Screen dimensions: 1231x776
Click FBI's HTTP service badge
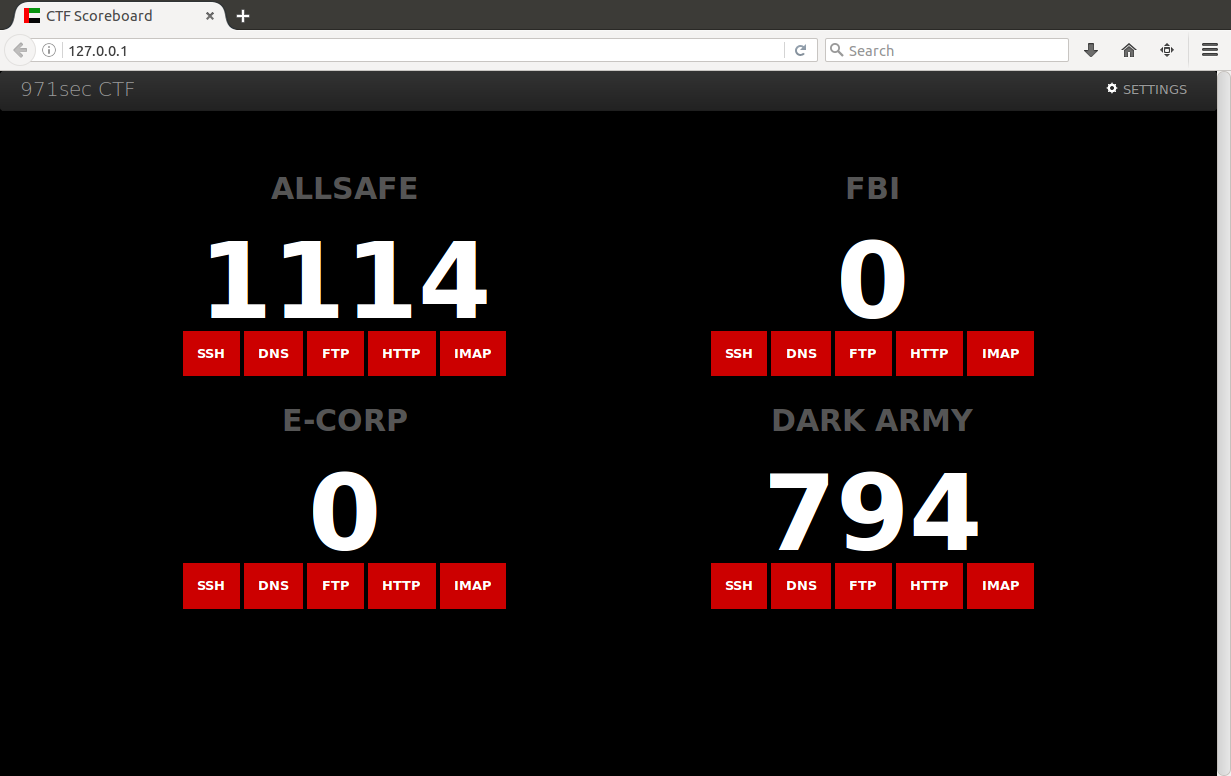(929, 354)
